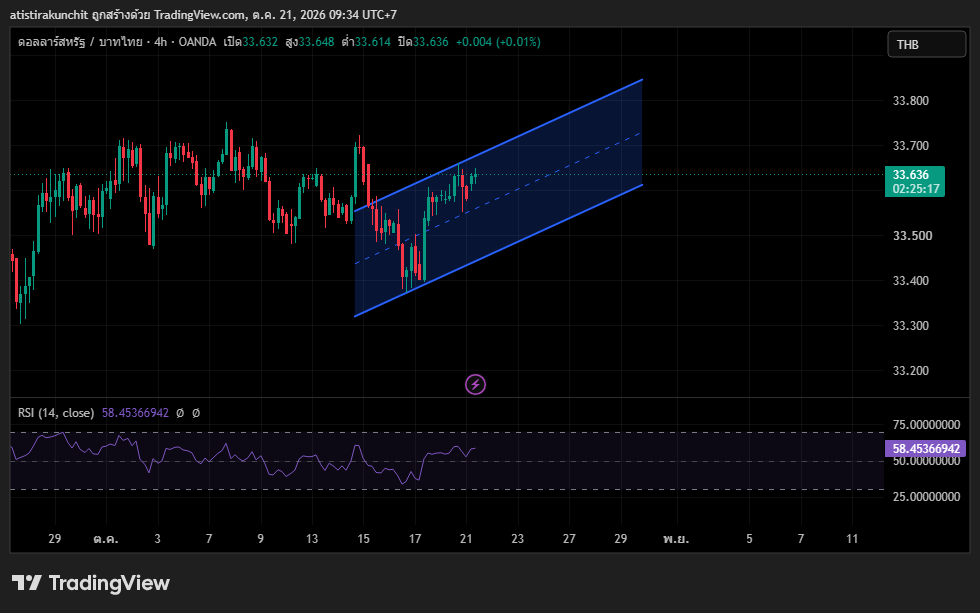Image resolution: width=980 pixels, height=613 pixels.
Task: Click the RSI (14, close) indicator label
Action: tap(56, 413)
